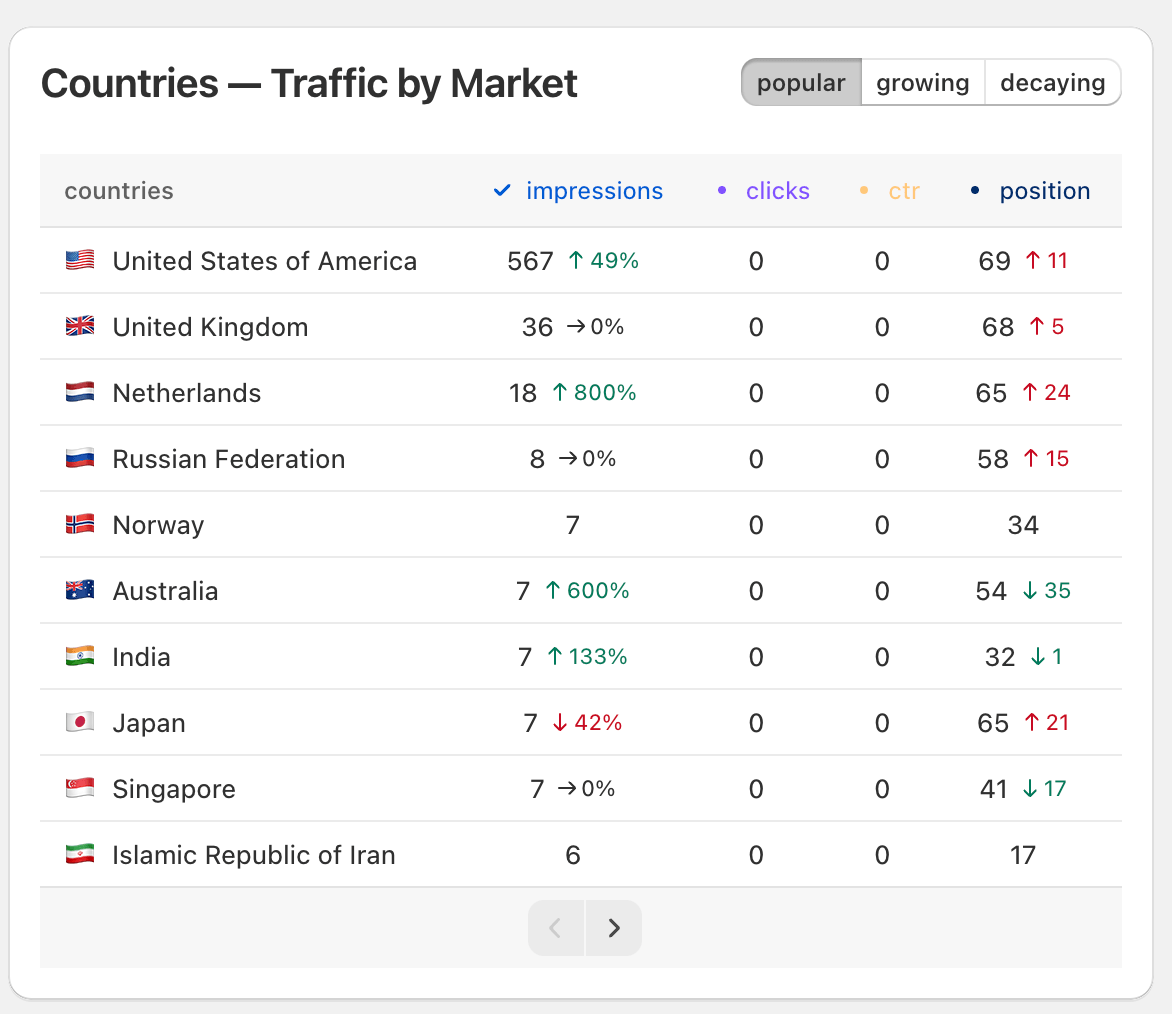
Task: Click the United Kingdom flag icon
Action: (x=79, y=326)
